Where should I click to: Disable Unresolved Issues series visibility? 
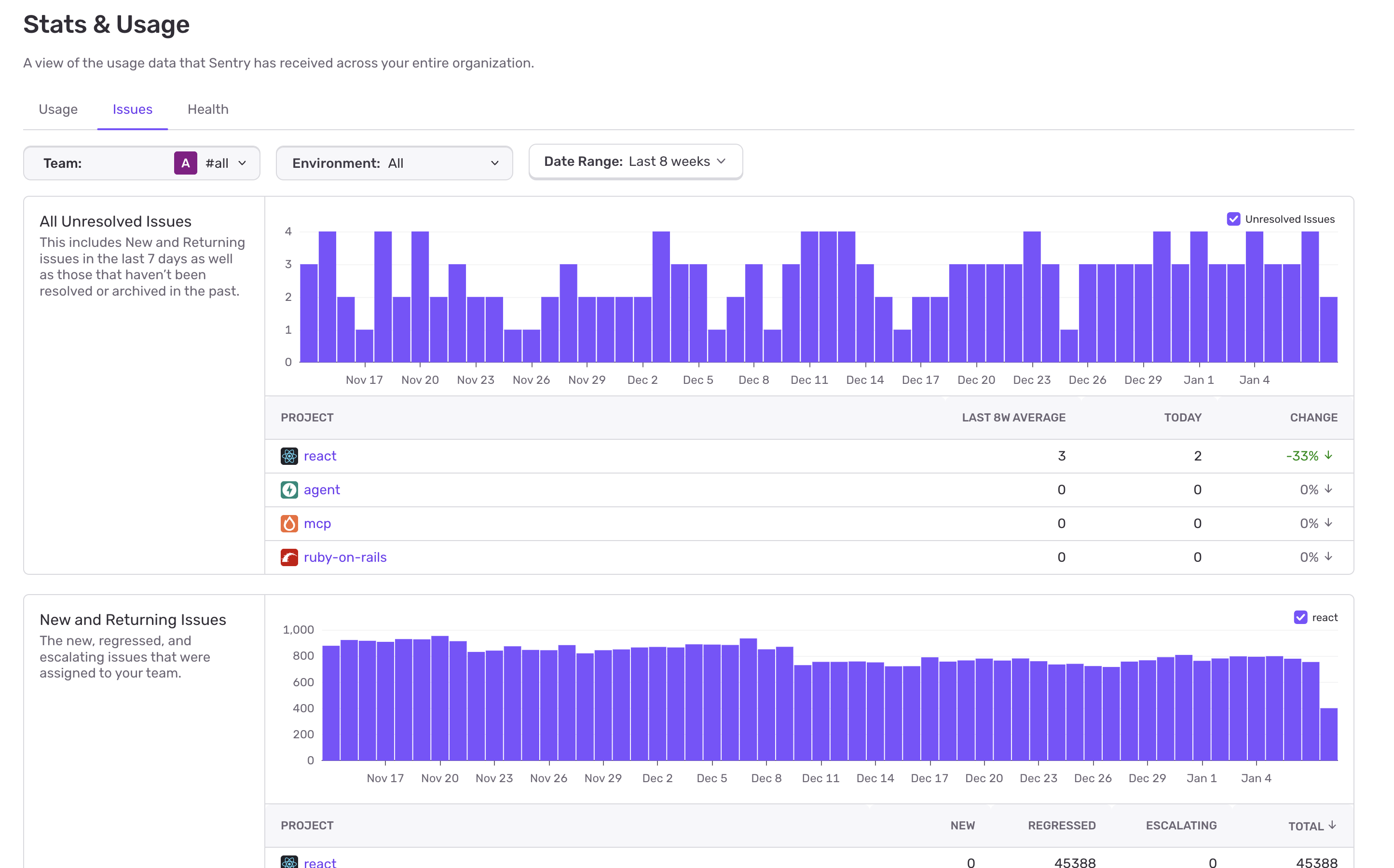coord(1234,219)
